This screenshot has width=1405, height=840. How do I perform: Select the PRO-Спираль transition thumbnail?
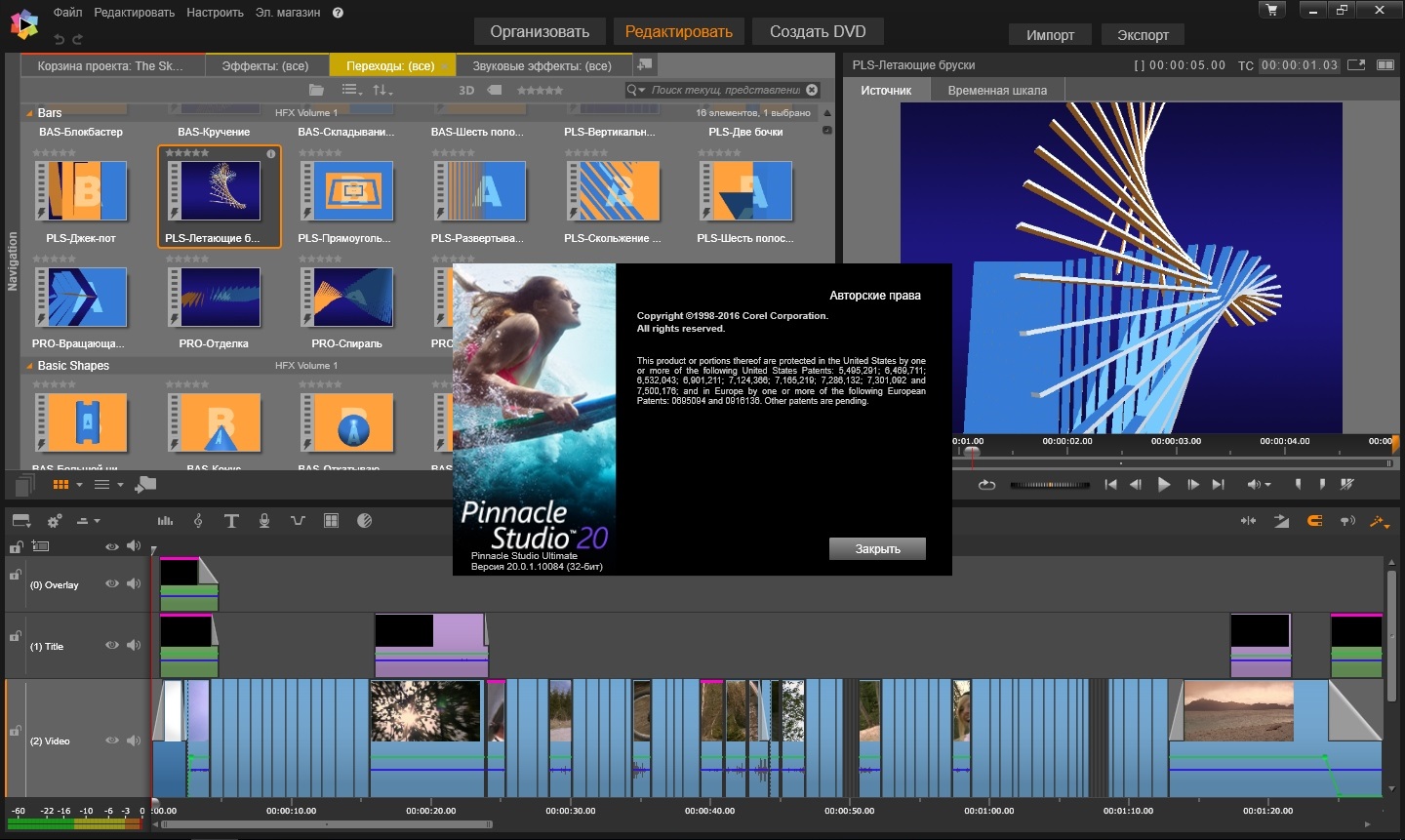(x=347, y=298)
